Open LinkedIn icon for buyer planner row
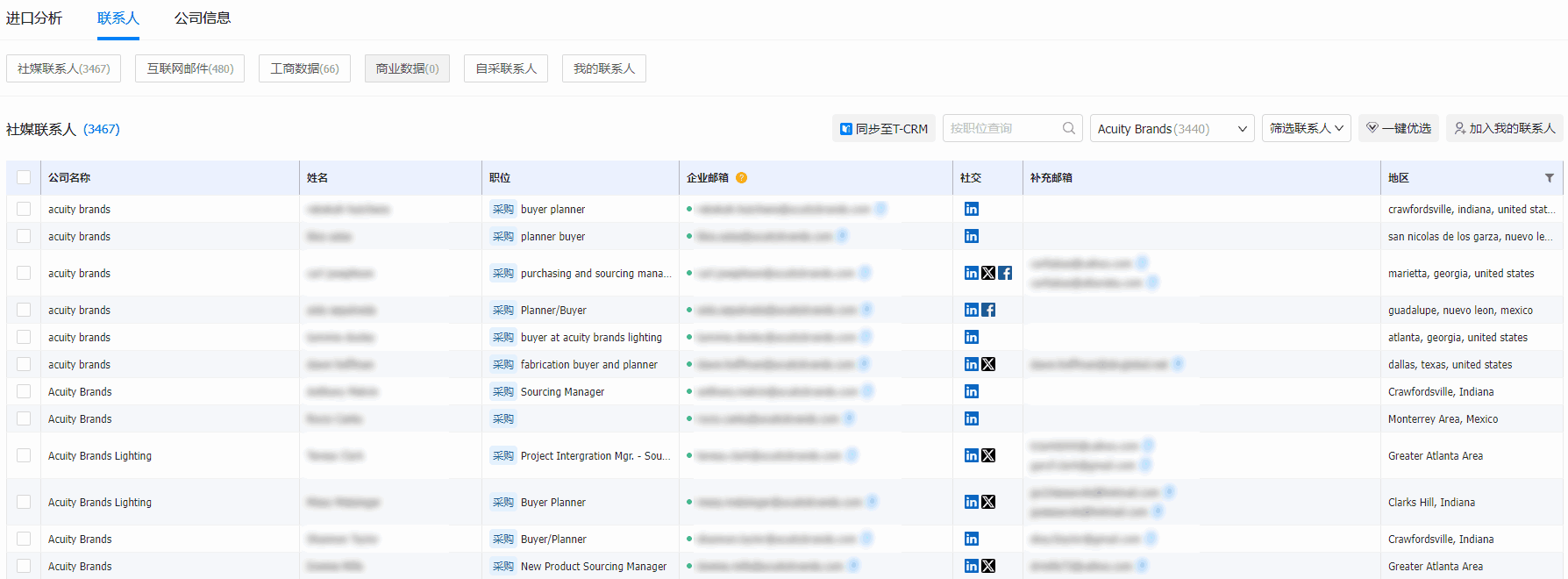 [971, 209]
